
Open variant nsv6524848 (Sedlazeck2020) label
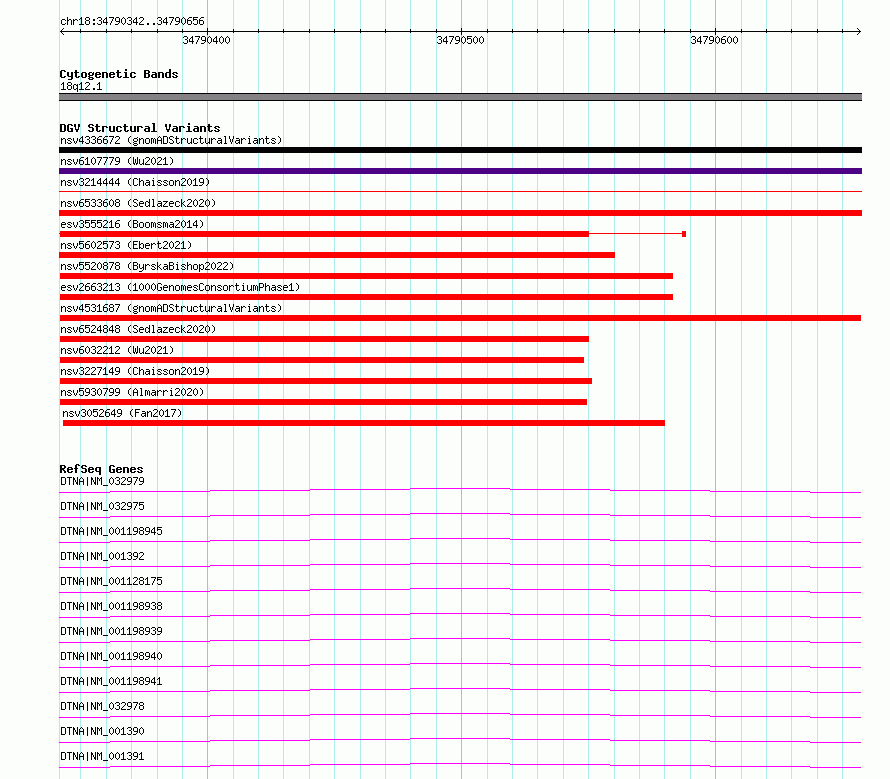point(138,329)
